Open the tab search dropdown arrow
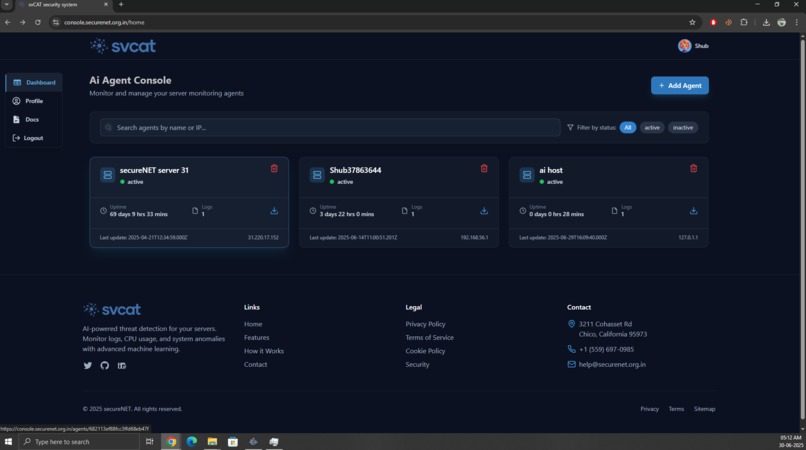Viewport: 806px width, 450px height. (7, 4)
